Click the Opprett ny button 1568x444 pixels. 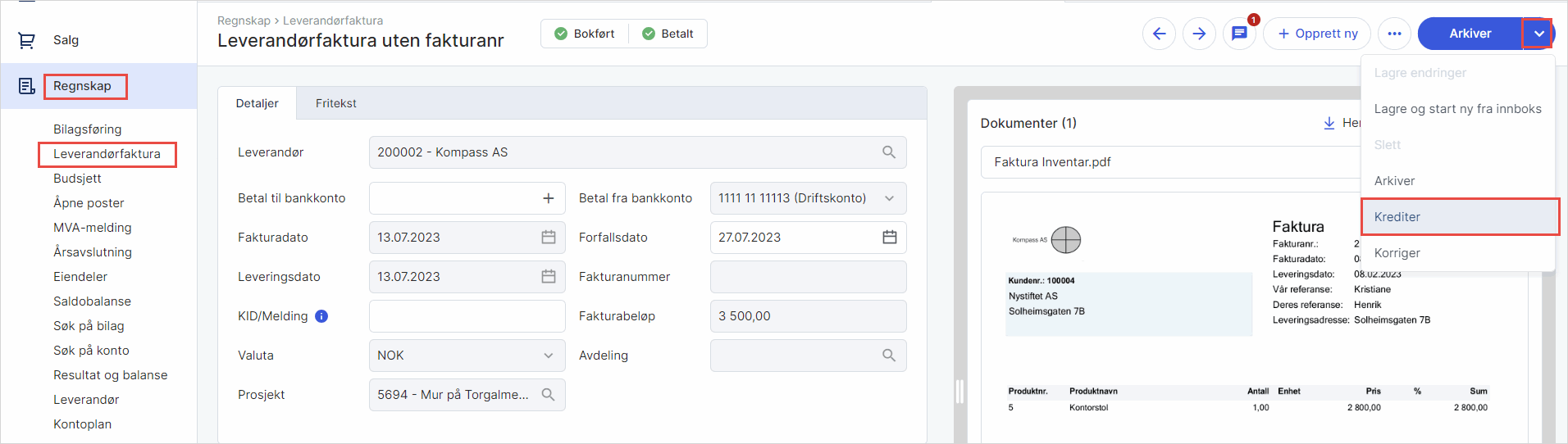click(1316, 34)
